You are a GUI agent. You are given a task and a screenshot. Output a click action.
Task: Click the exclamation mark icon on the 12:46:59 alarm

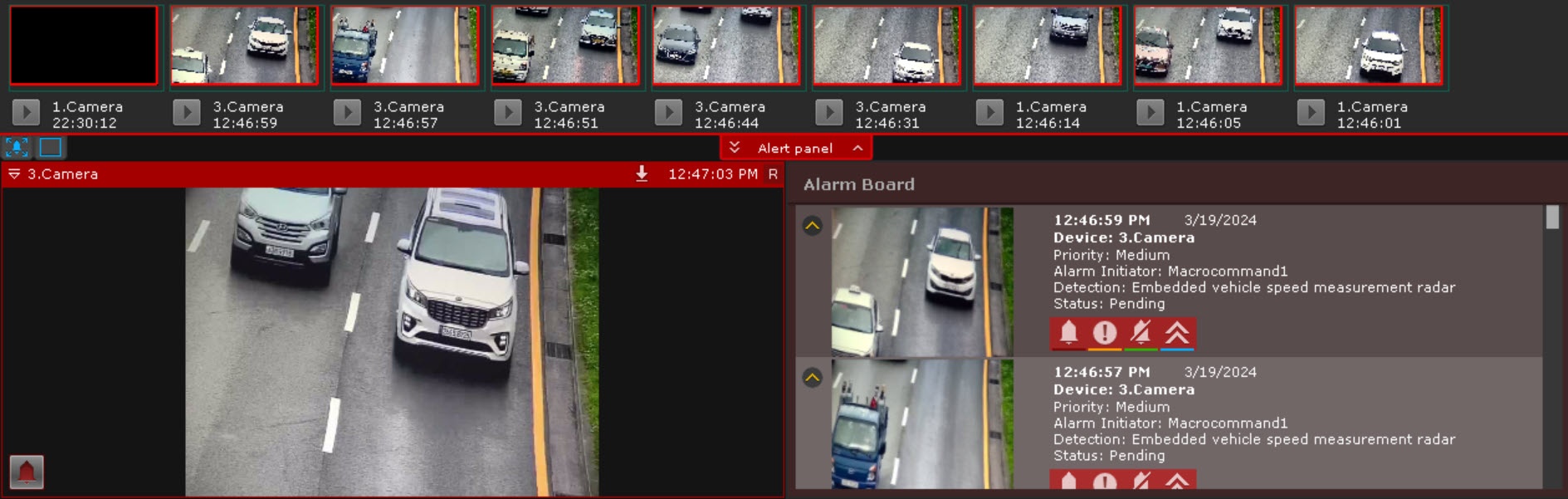(1105, 333)
